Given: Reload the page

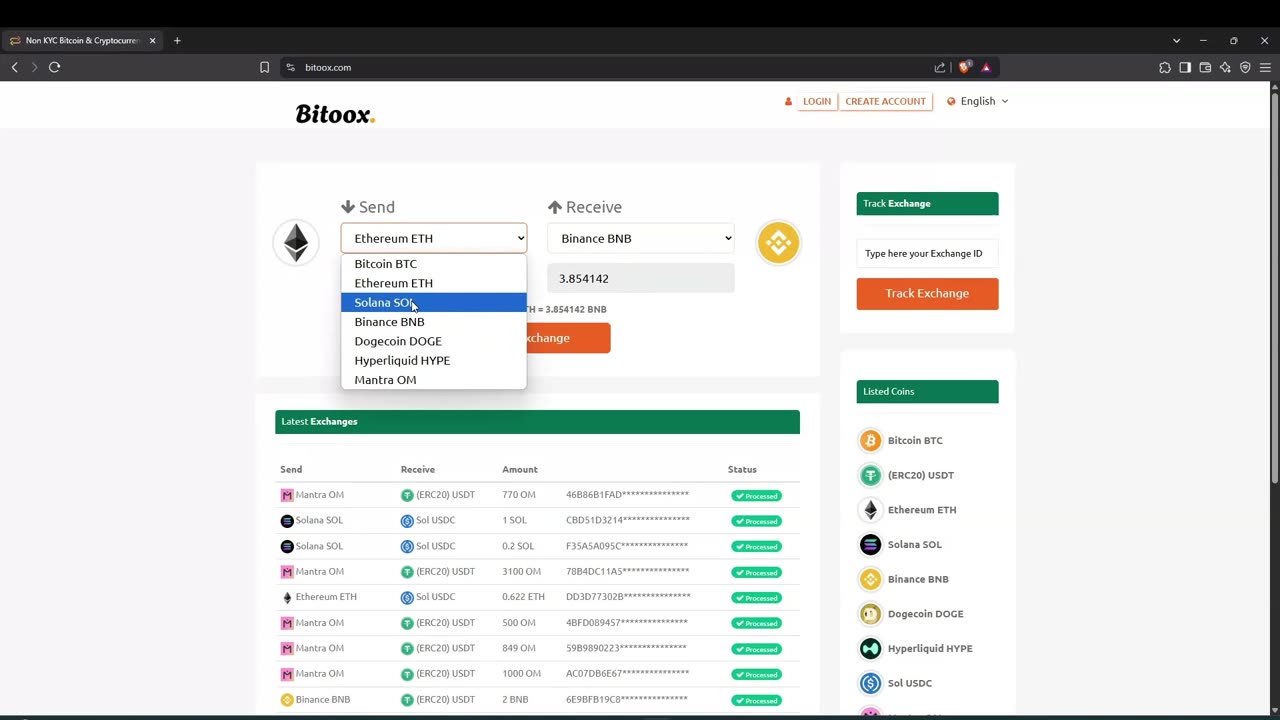Looking at the screenshot, I should click(x=54, y=67).
